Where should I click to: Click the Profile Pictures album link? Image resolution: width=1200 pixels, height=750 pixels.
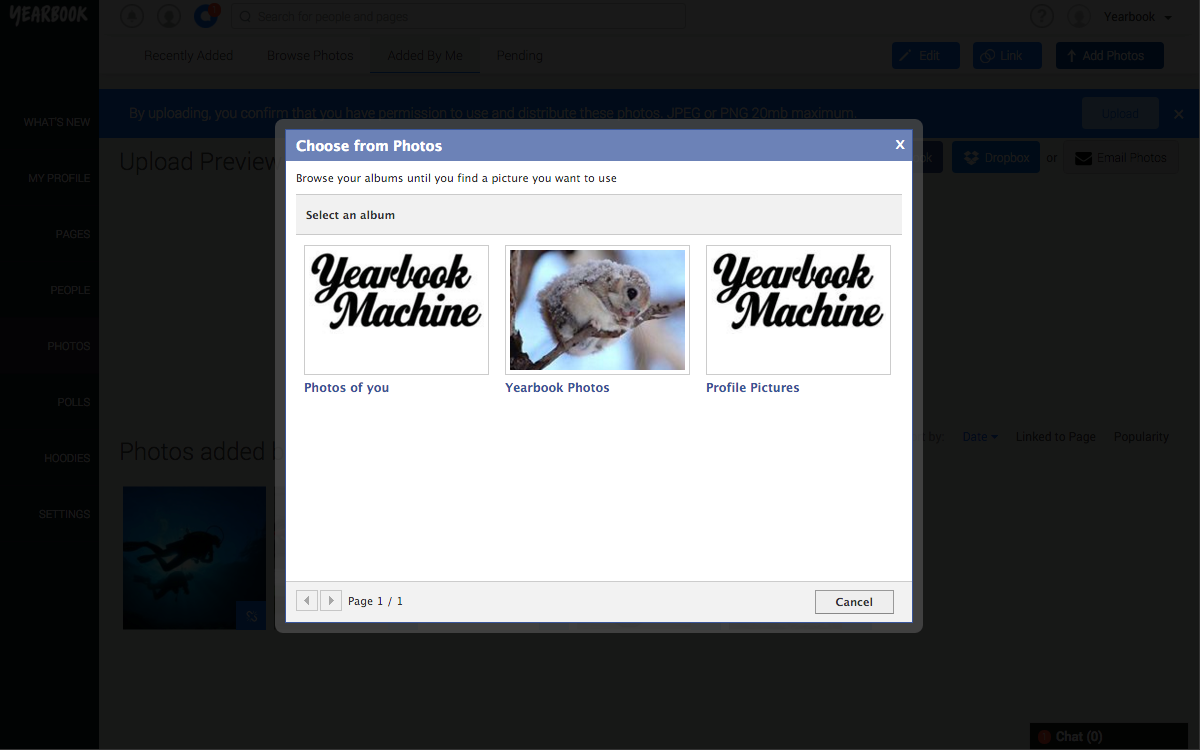click(x=753, y=388)
